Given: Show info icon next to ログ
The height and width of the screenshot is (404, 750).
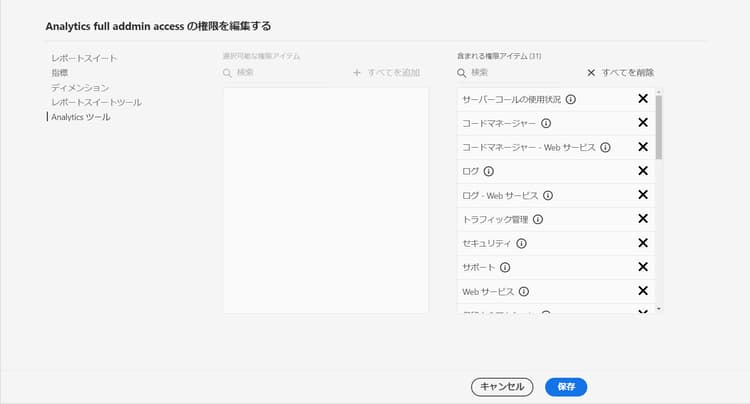Looking at the screenshot, I should tap(488, 171).
